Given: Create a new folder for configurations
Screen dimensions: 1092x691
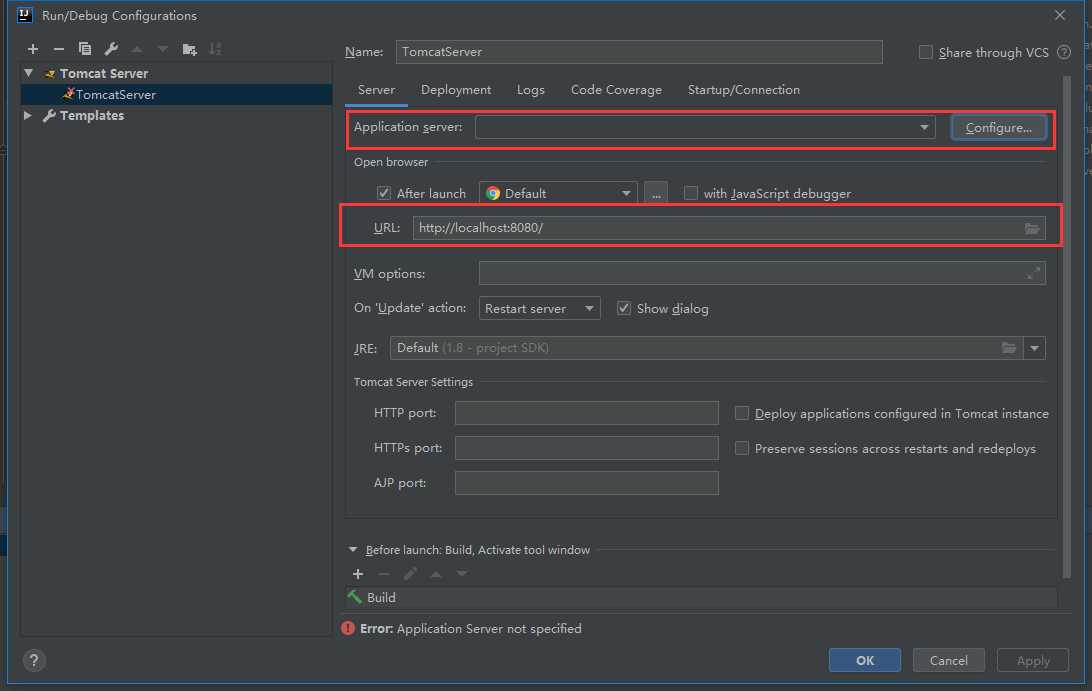Looking at the screenshot, I should point(189,49).
